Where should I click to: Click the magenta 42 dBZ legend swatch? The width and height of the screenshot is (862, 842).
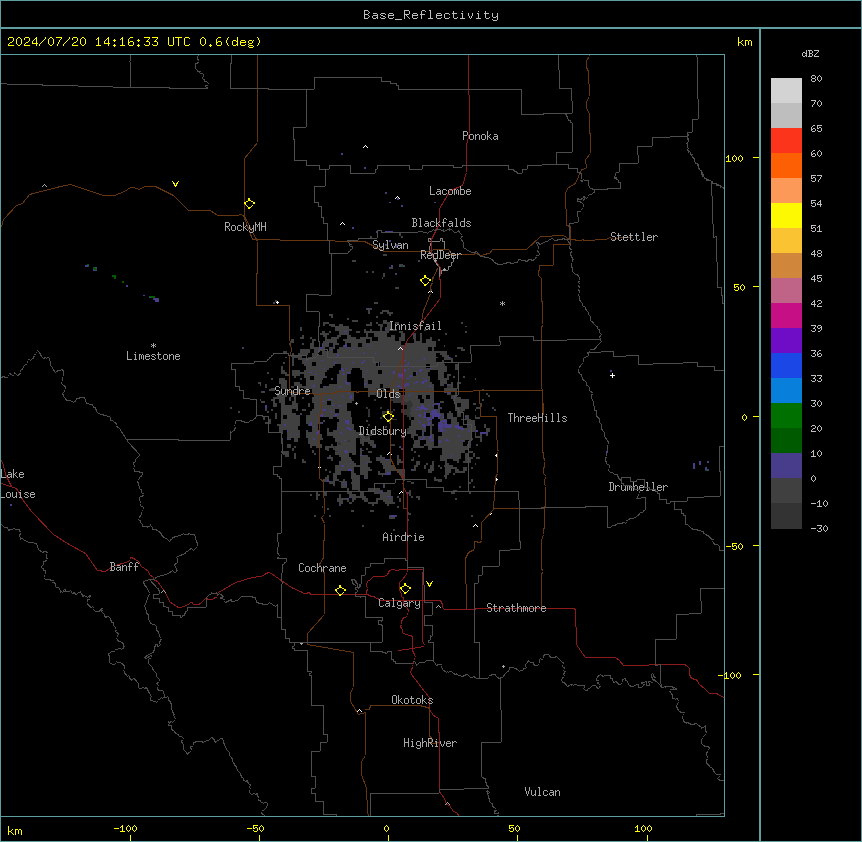tap(786, 315)
